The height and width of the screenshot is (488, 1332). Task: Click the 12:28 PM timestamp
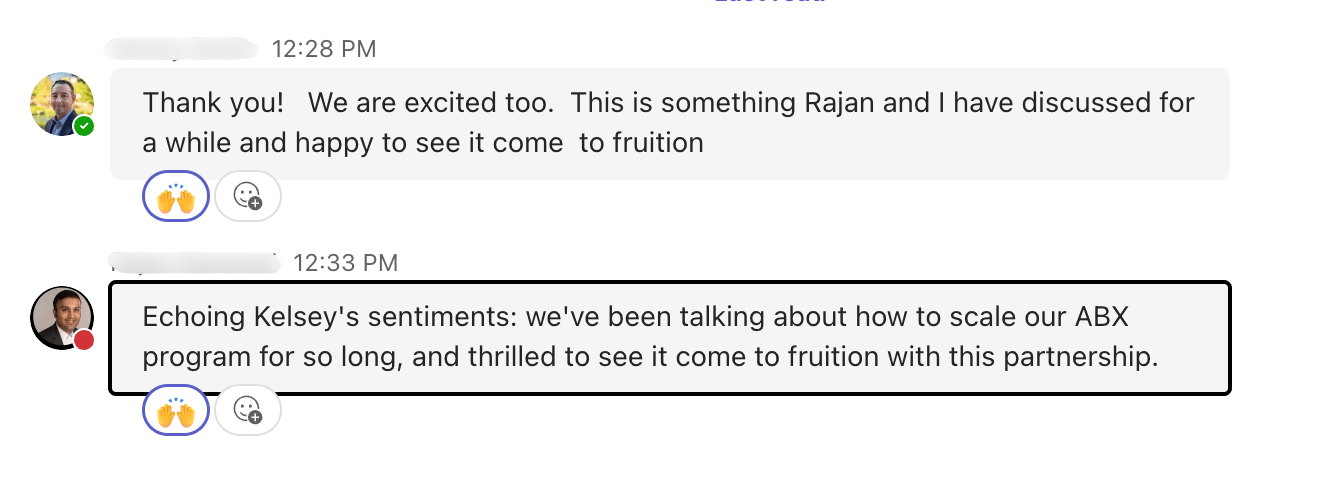coord(324,49)
